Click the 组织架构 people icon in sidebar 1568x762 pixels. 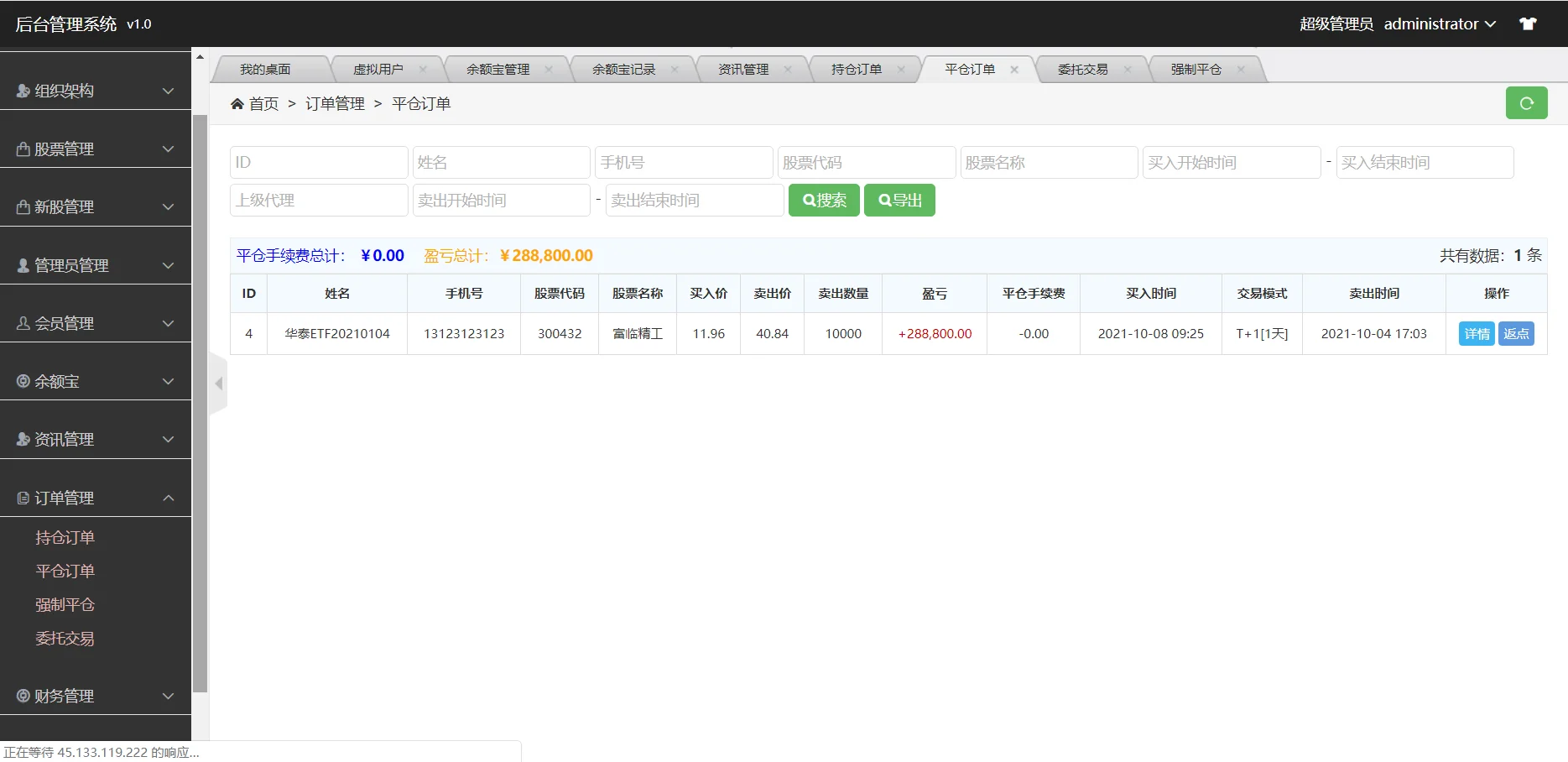point(22,90)
